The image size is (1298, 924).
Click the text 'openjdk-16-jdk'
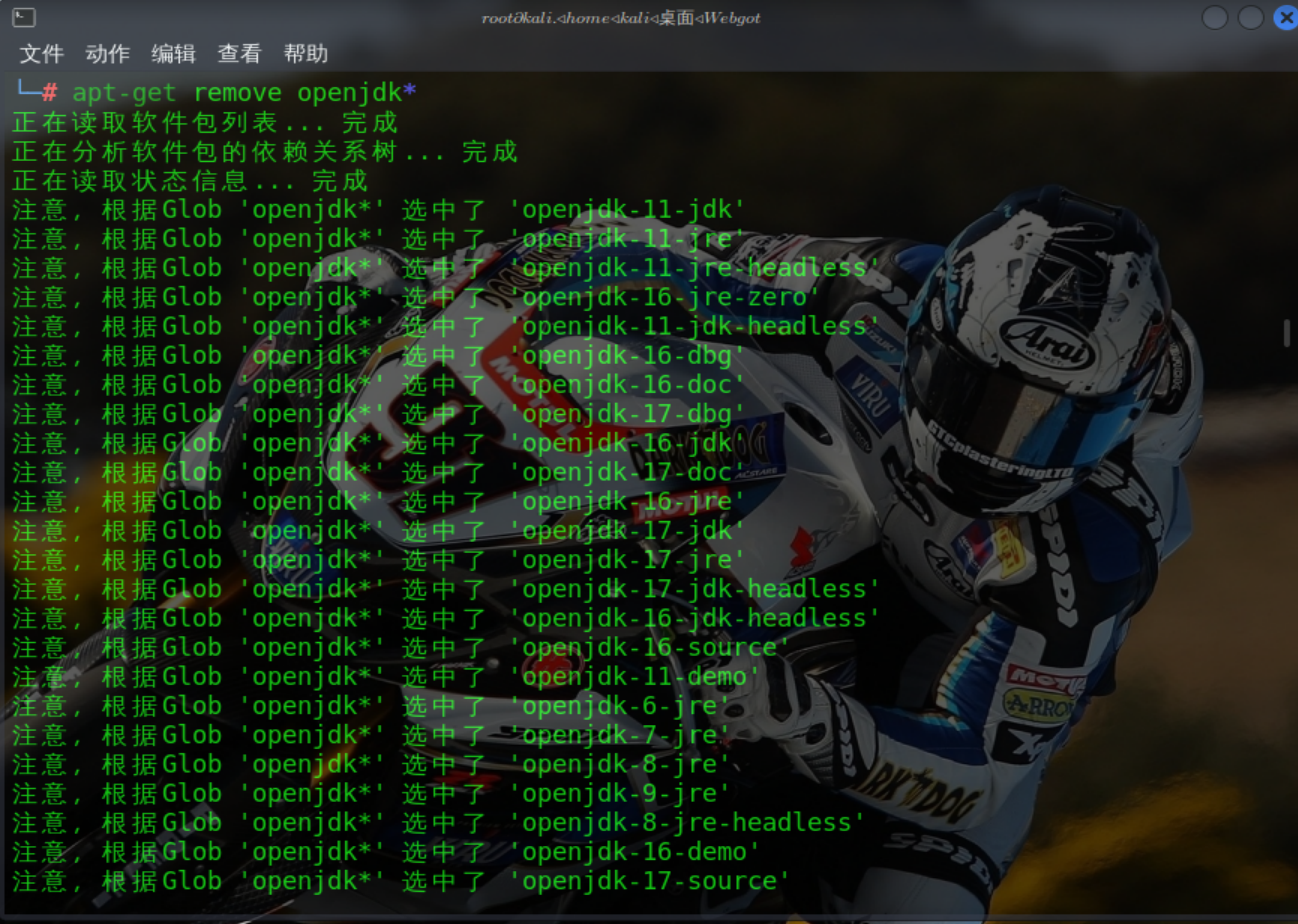pos(627,442)
